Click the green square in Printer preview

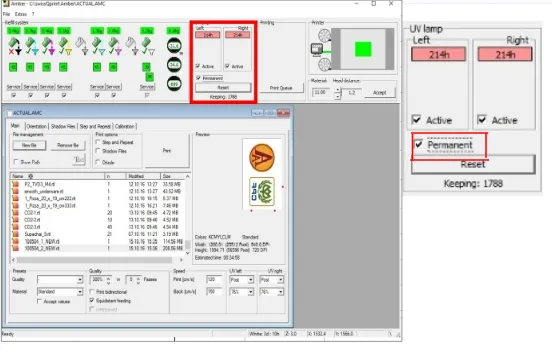pyautogui.click(x=363, y=49)
